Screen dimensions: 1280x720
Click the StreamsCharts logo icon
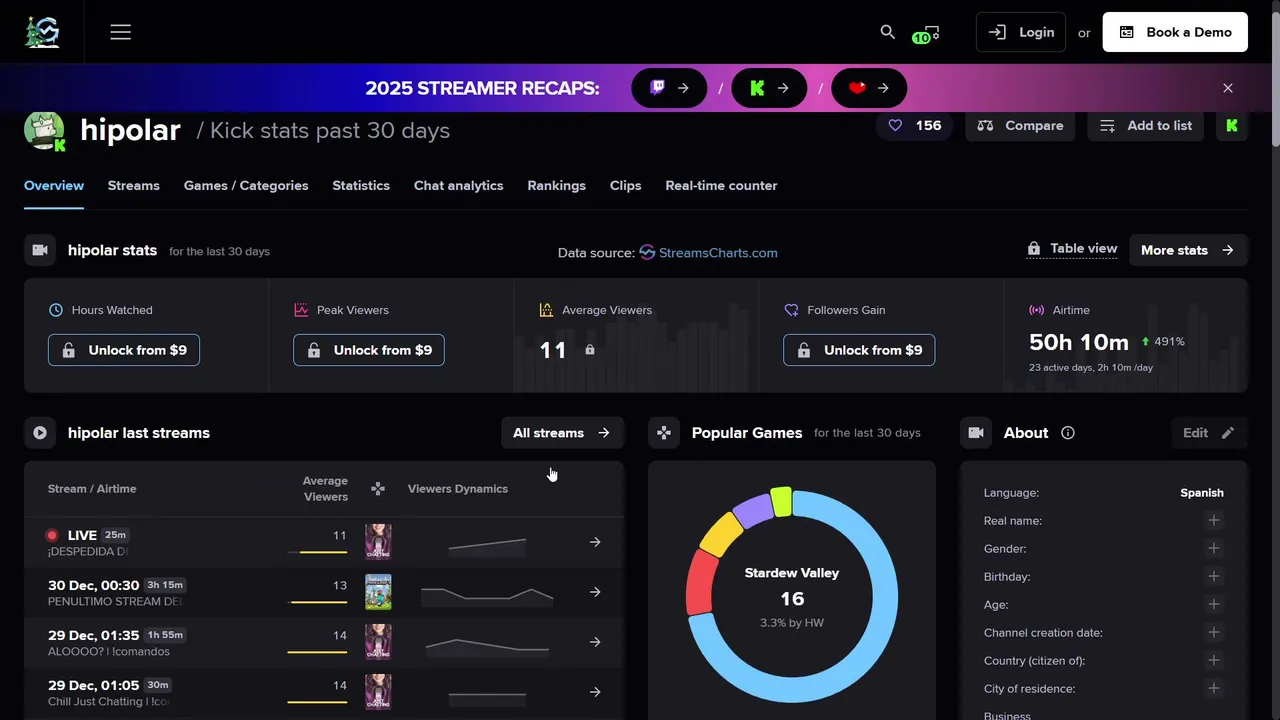(x=42, y=32)
